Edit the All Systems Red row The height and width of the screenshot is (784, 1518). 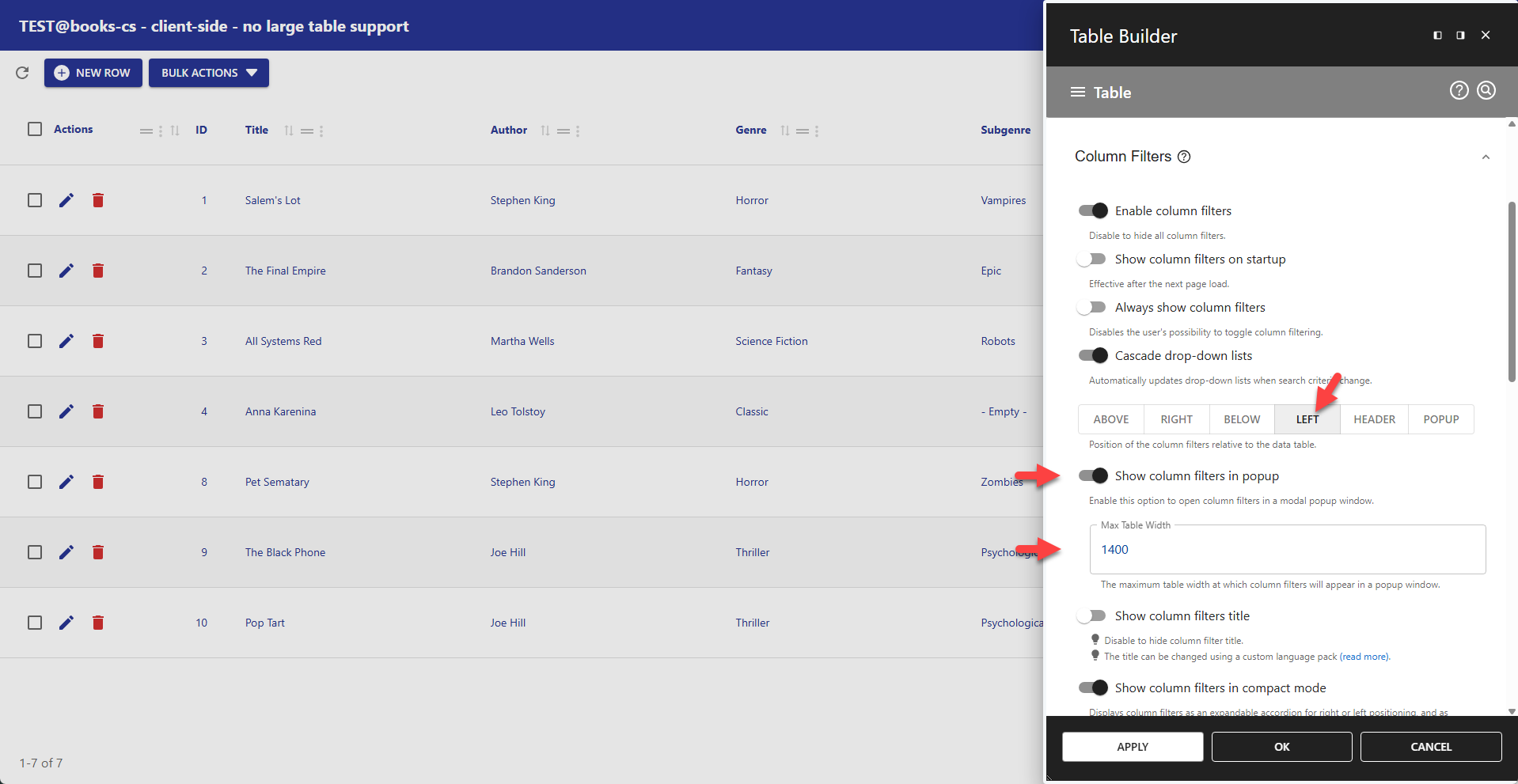click(66, 341)
